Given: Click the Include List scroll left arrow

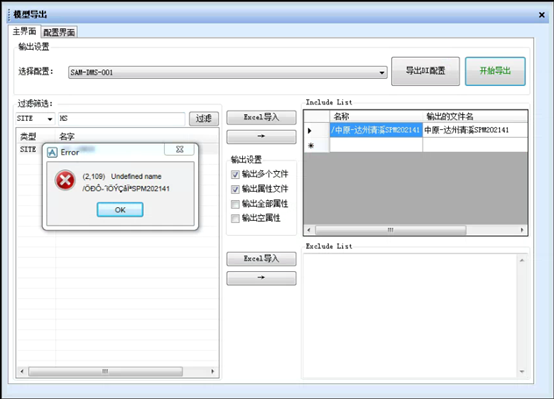Looking at the screenshot, I should (309, 230).
